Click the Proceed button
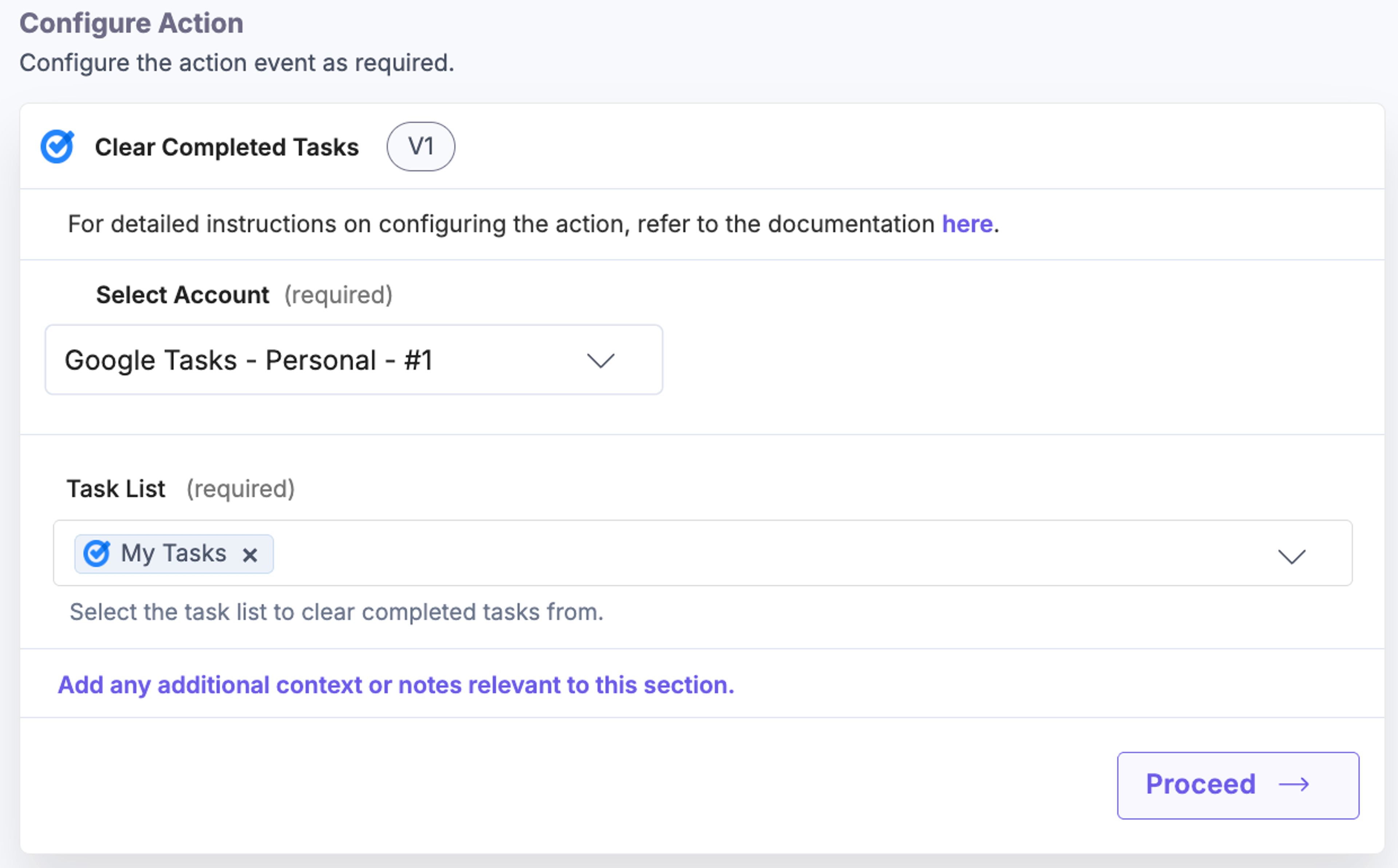Screen dimensions: 1398x868 click(1238, 785)
